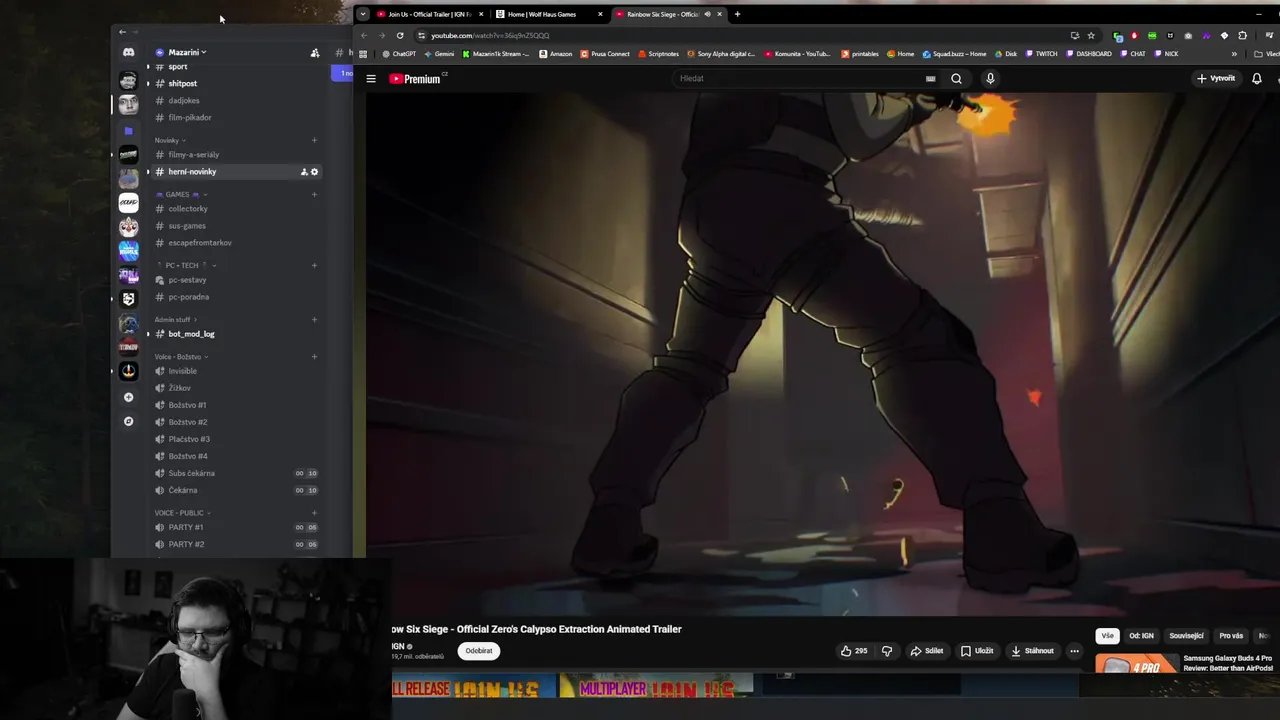Screen dimensions: 1280x720
Task: Add channel to Voice - Božstvo category
Action: (x=314, y=356)
